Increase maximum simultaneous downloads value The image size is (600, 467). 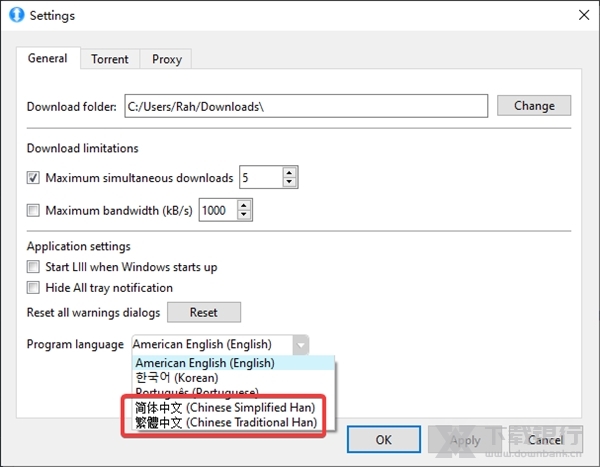click(290, 172)
